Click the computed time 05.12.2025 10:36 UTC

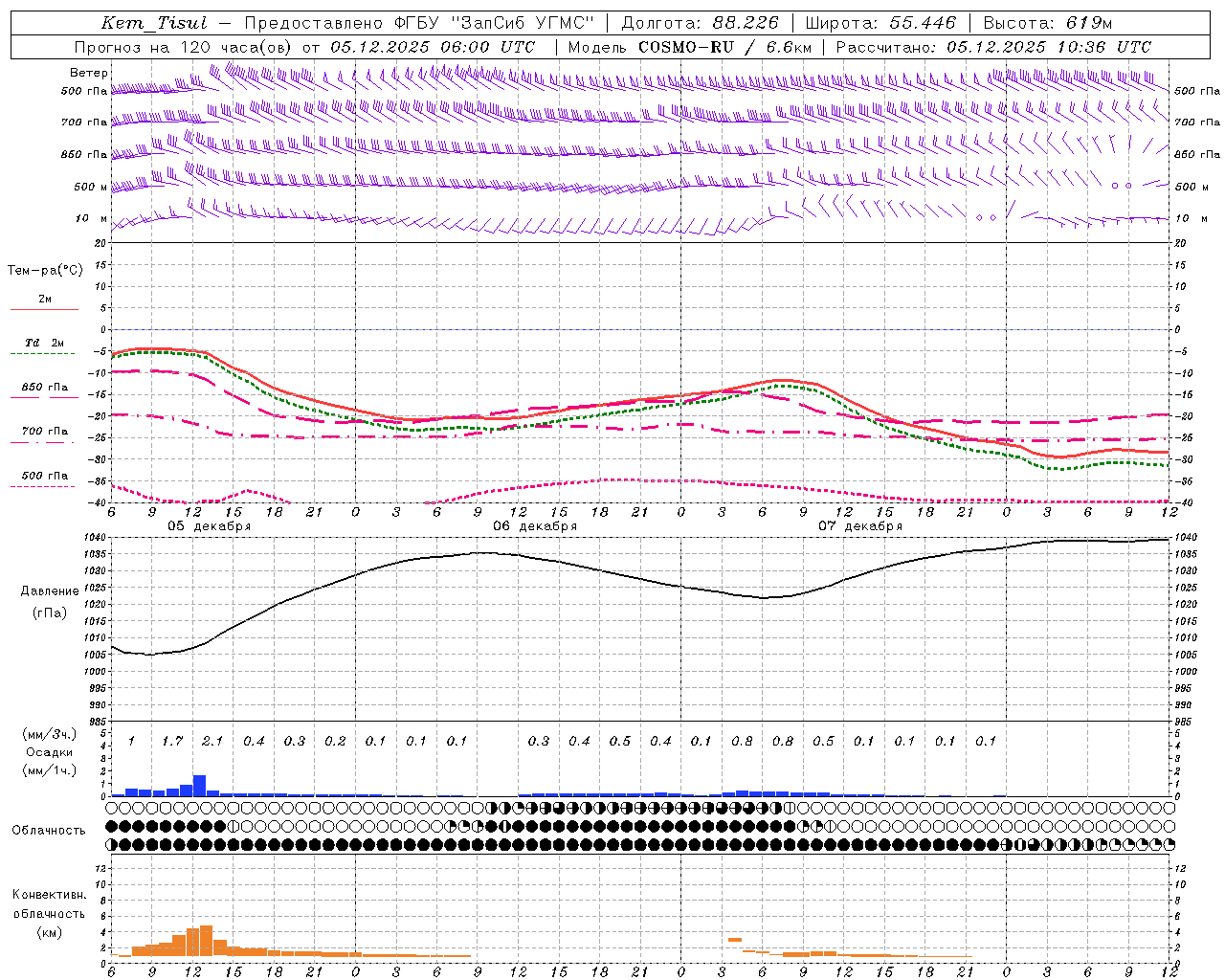click(x=1048, y=47)
